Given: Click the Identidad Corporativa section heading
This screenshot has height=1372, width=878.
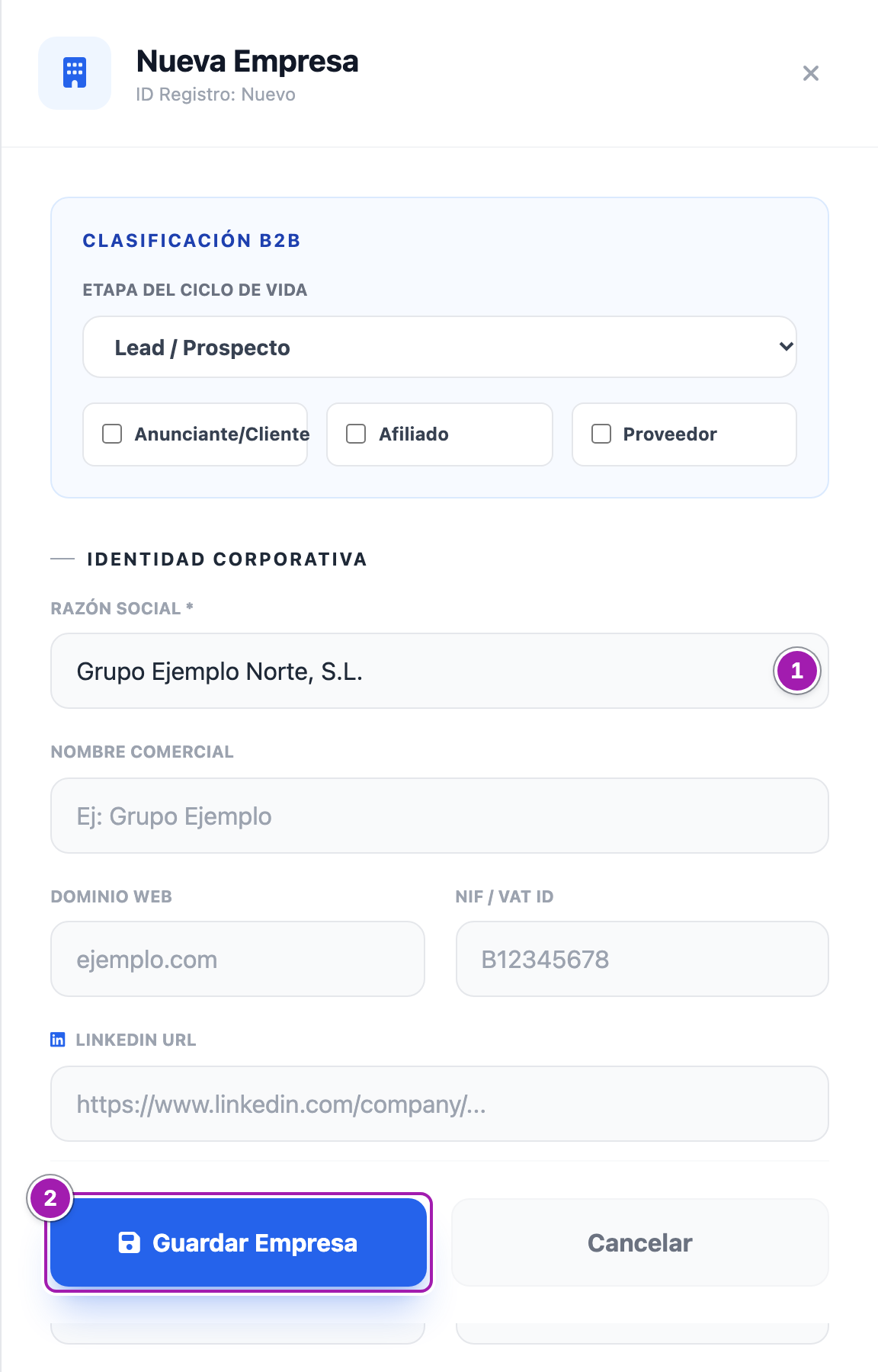Looking at the screenshot, I should 227,559.
